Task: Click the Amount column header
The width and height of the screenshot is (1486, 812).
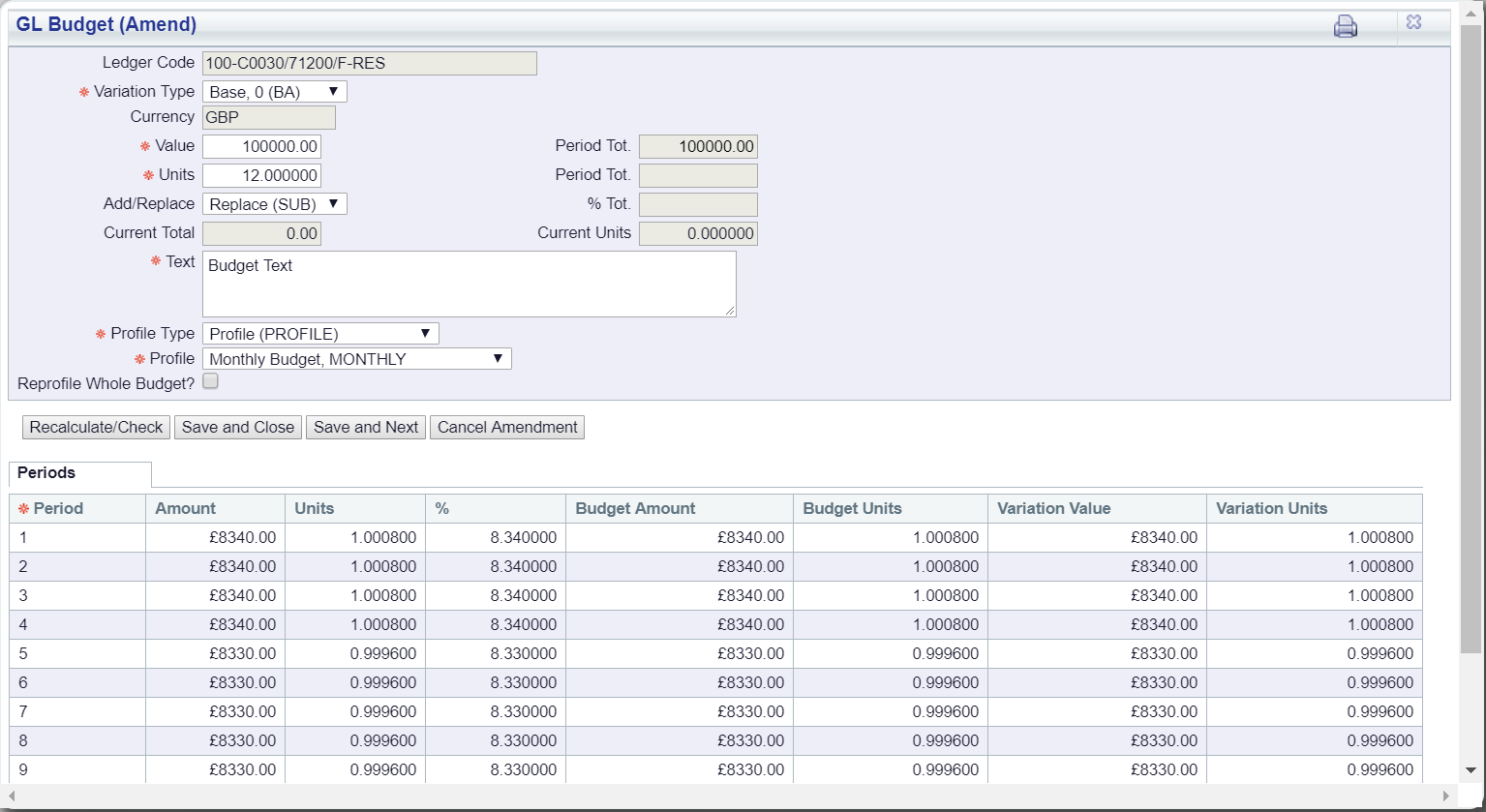Action: pyautogui.click(x=215, y=508)
